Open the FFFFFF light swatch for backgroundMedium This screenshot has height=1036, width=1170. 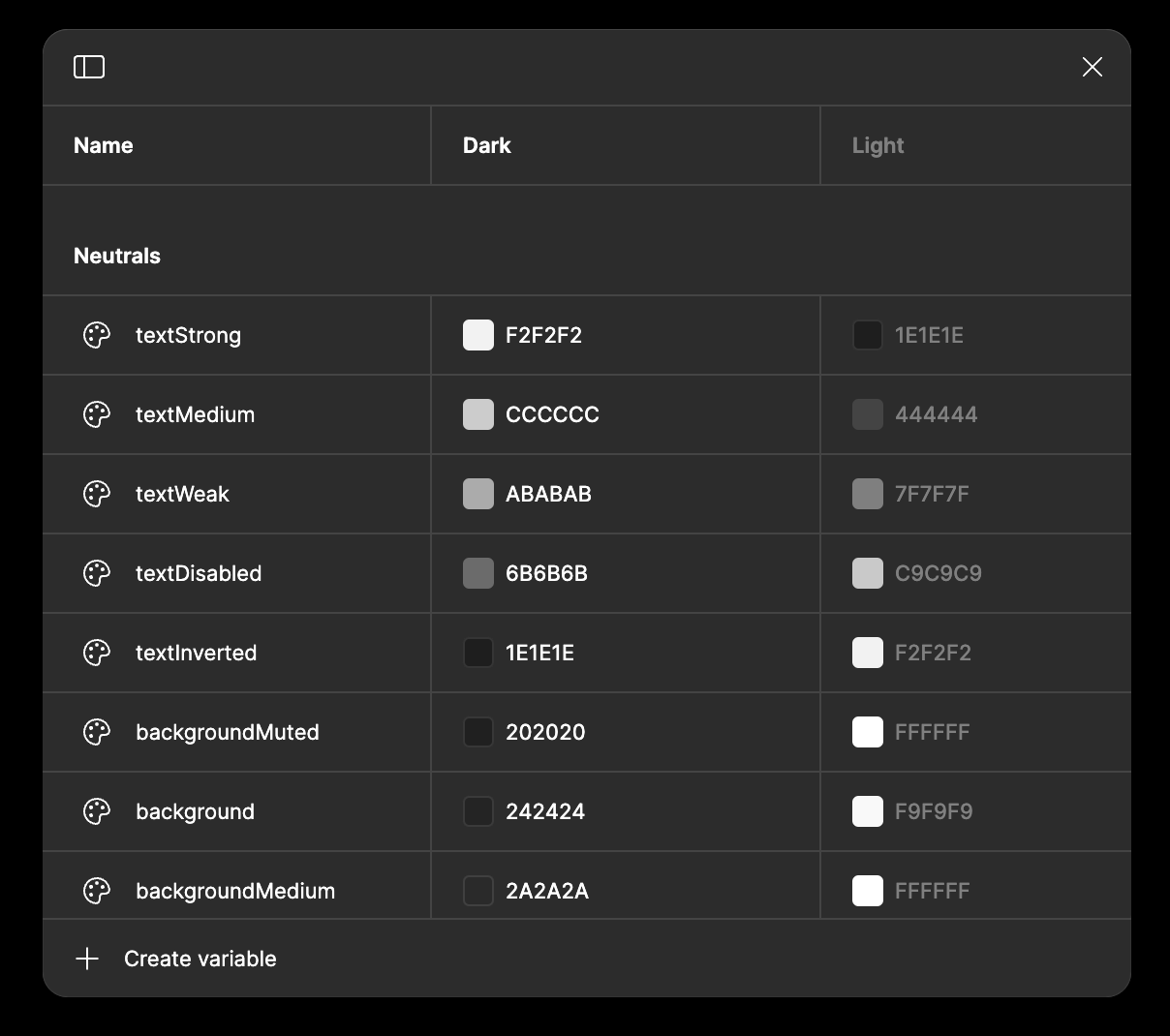868,891
